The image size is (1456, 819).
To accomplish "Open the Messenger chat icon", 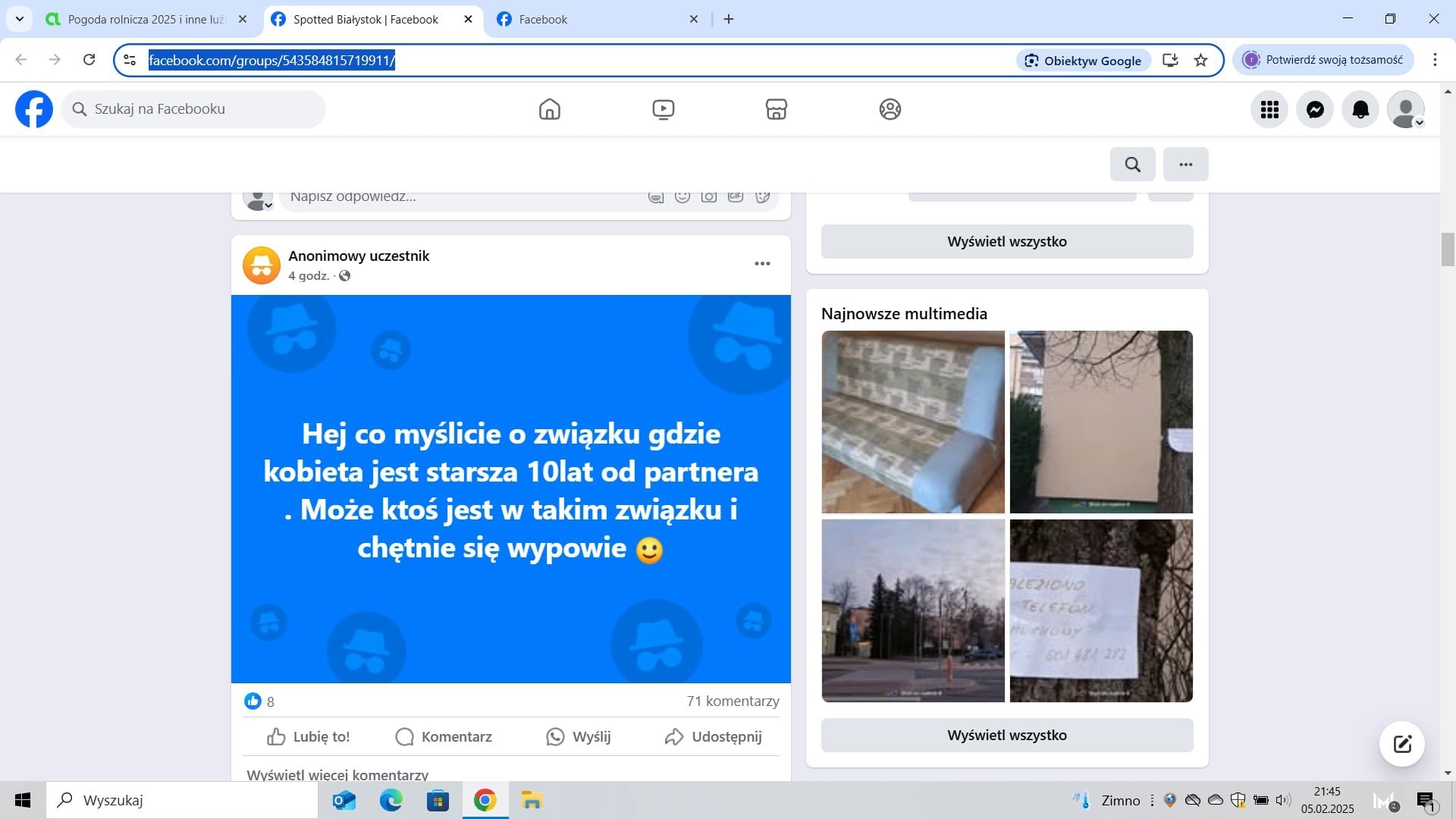I will (x=1315, y=109).
